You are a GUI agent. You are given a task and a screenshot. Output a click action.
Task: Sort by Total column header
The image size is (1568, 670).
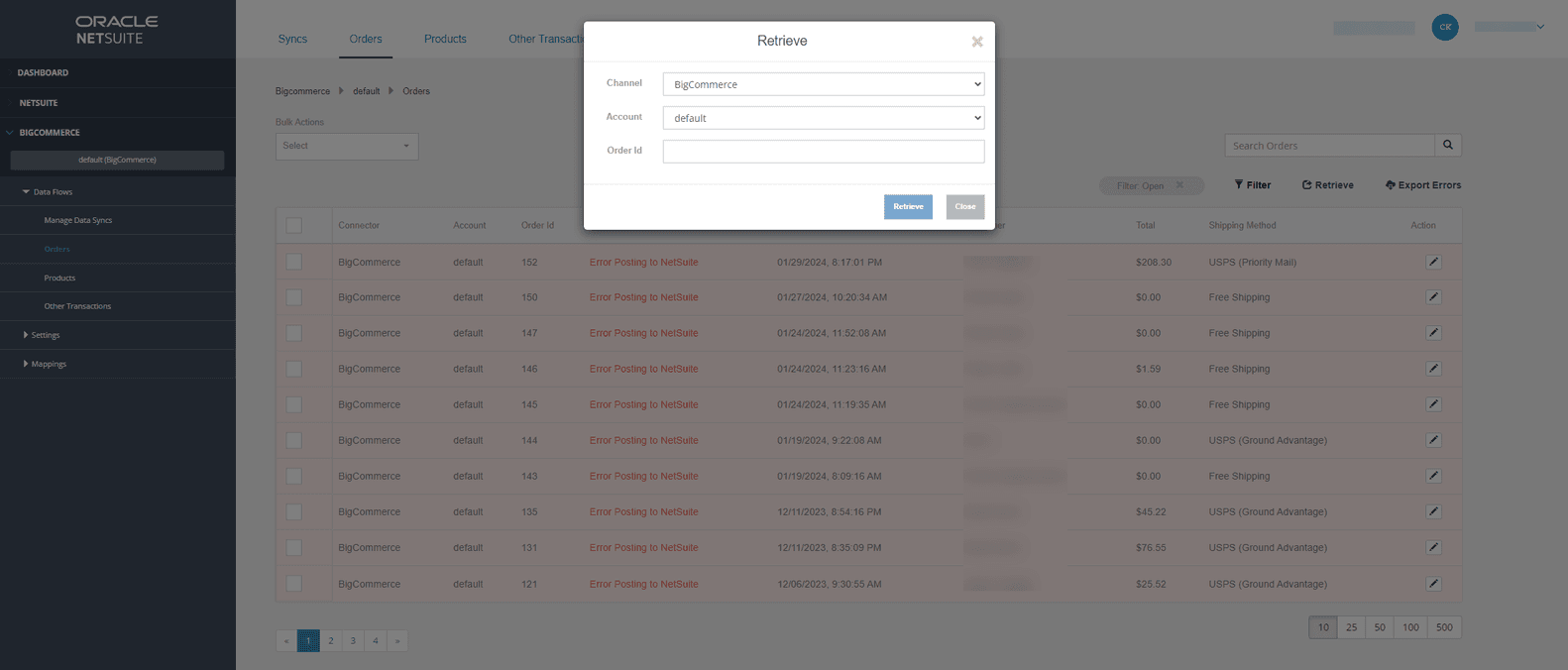click(1145, 225)
